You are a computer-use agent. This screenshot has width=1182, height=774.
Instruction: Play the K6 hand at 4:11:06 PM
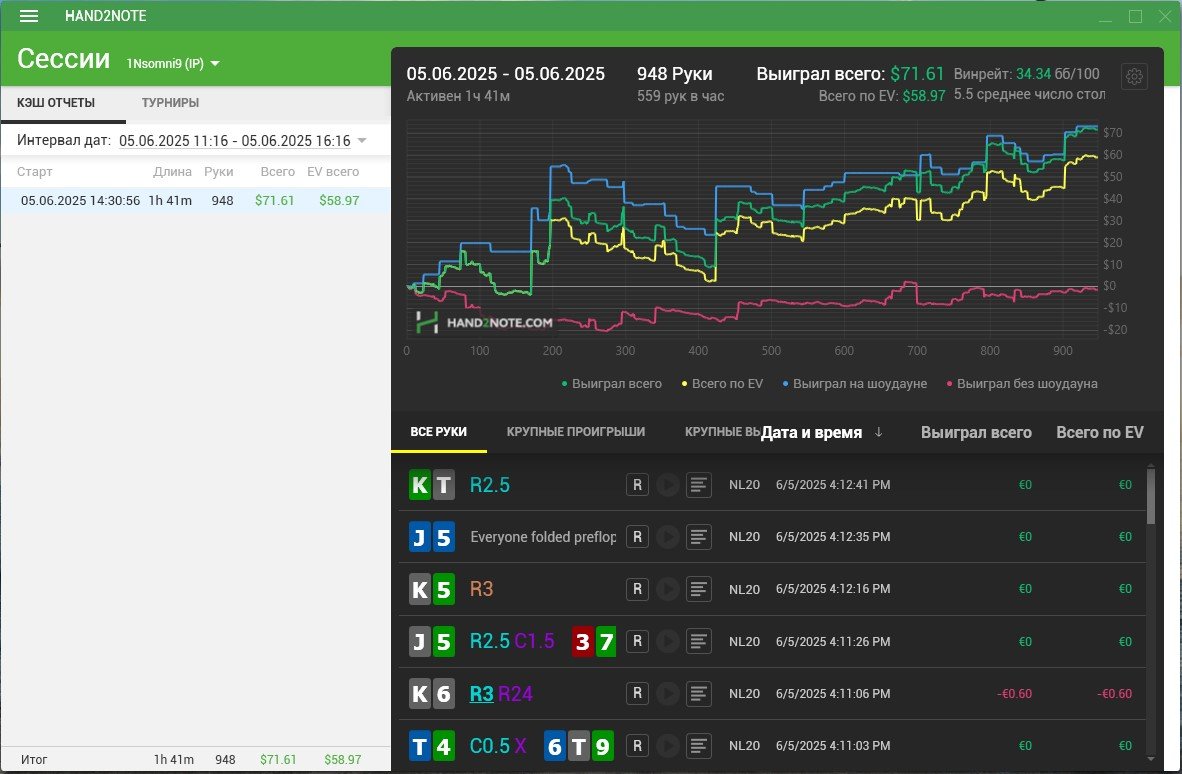[668, 693]
